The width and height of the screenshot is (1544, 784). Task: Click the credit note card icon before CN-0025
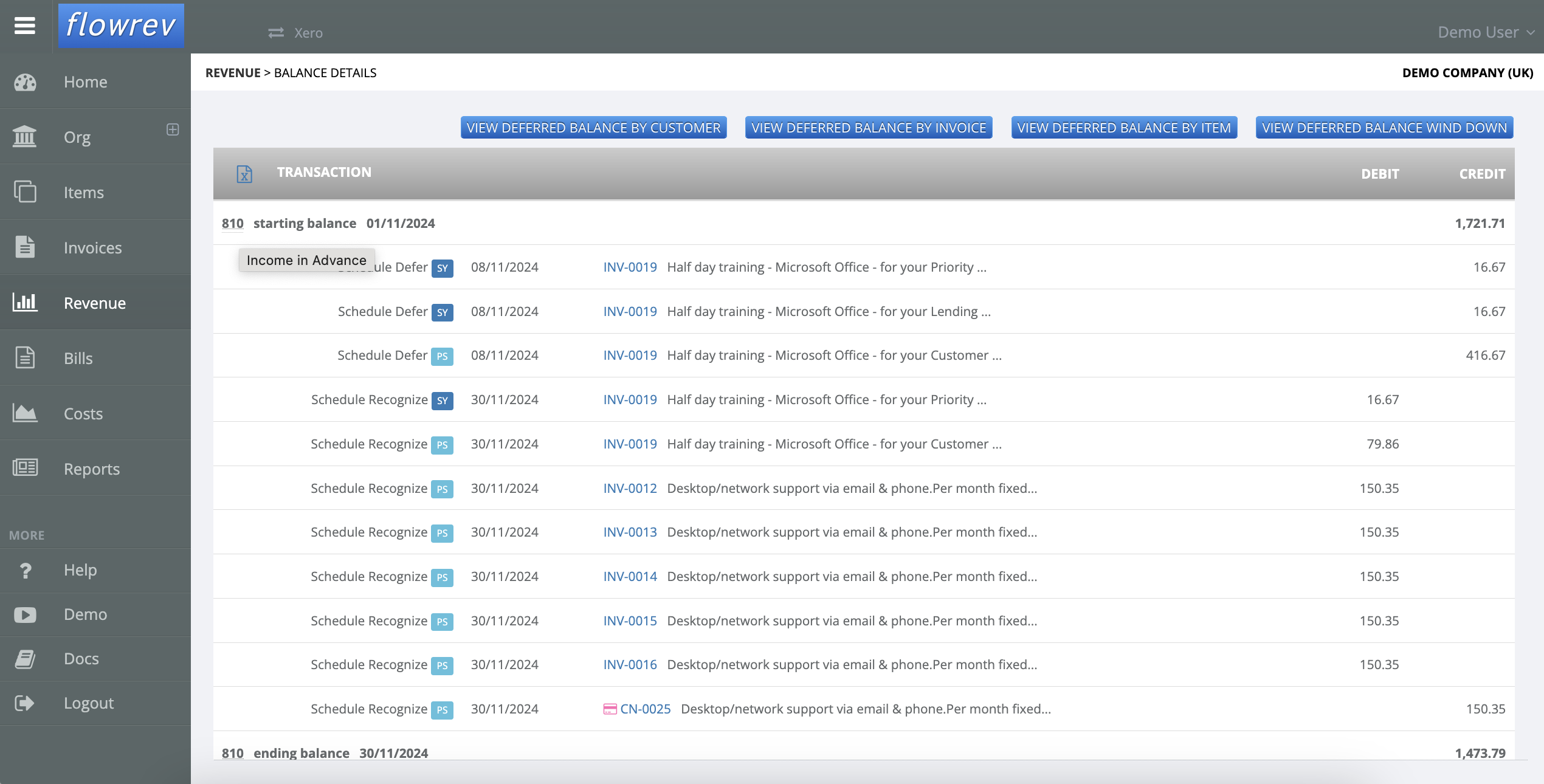[610, 709]
